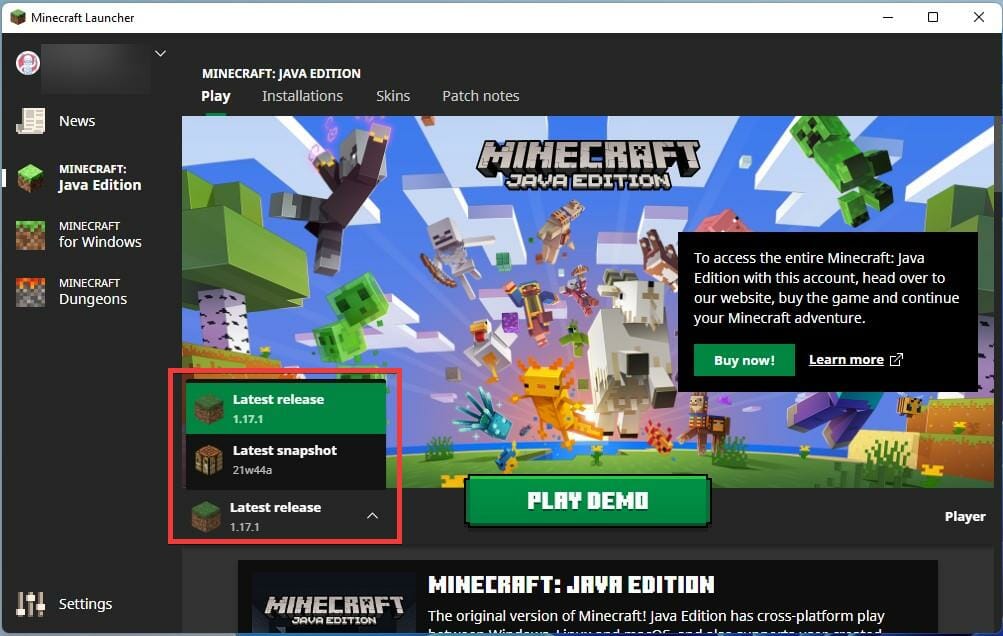Switch to the Installations tab
1003x636 pixels.
302,96
